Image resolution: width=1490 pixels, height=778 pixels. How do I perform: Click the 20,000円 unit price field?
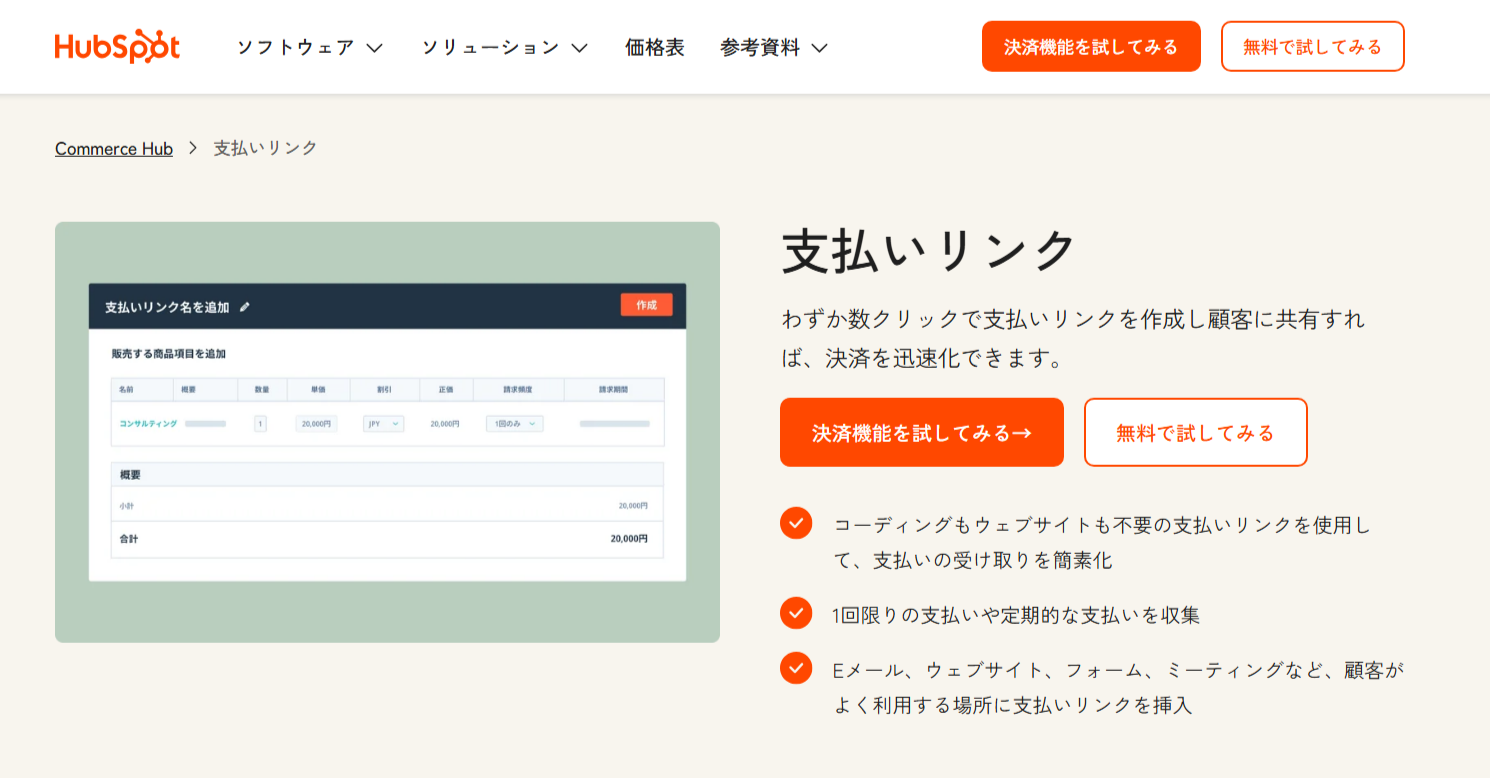pos(315,423)
